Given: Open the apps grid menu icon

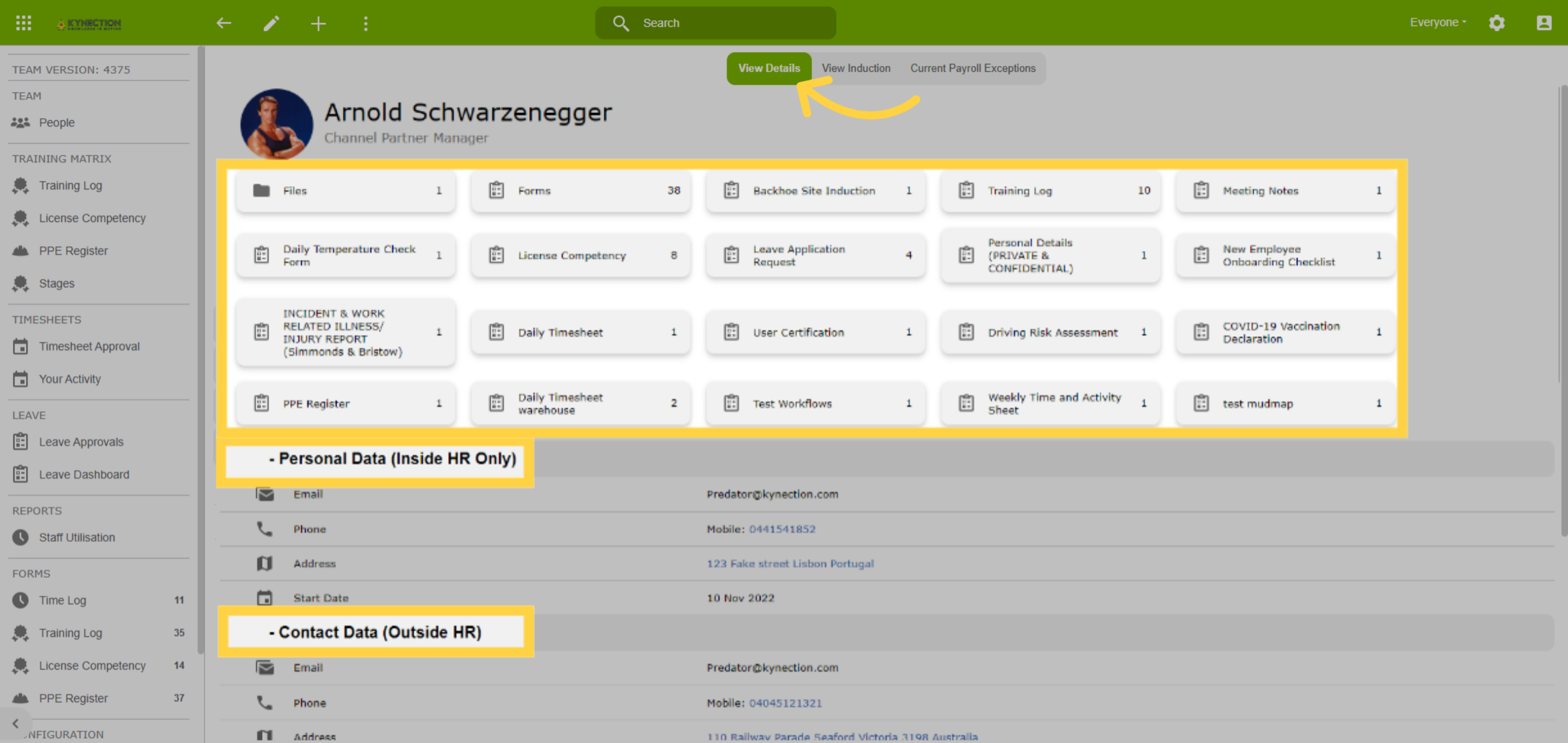Looking at the screenshot, I should [x=24, y=24].
